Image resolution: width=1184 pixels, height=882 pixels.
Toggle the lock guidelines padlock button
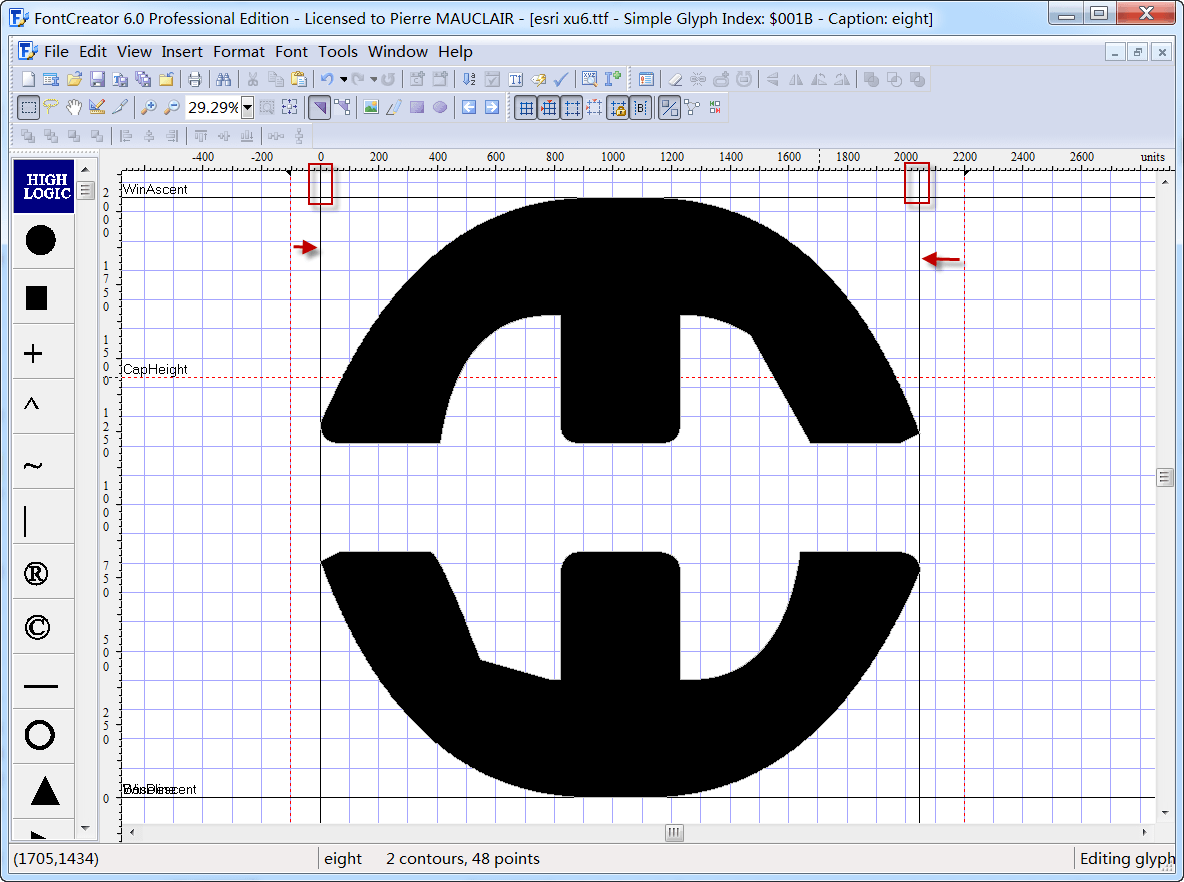pos(618,108)
